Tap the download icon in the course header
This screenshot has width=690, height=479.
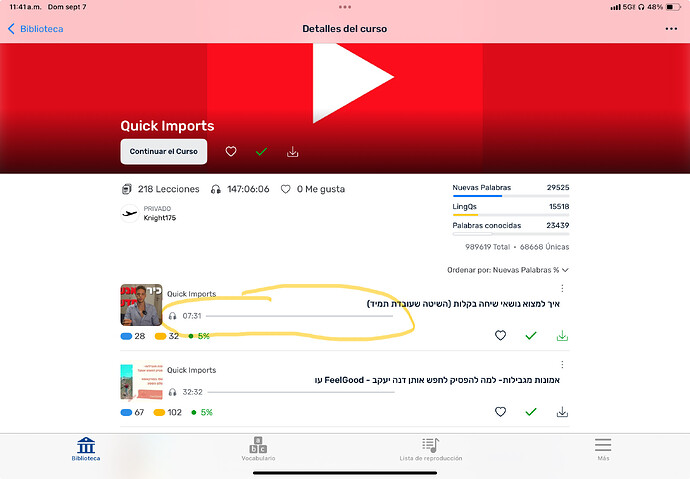tap(293, 152)
